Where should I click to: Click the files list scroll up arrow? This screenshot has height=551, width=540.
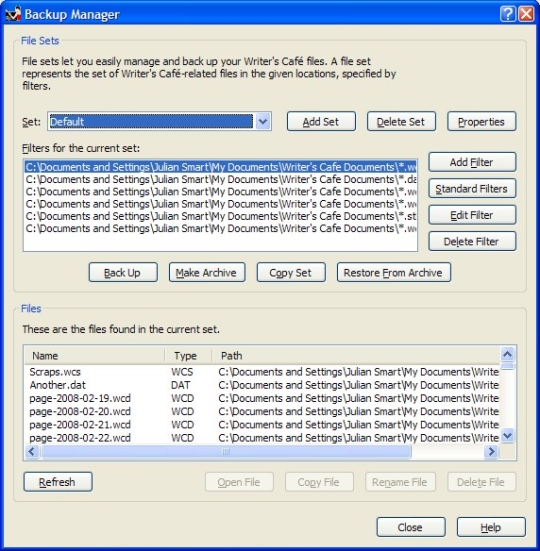point(507,354)
